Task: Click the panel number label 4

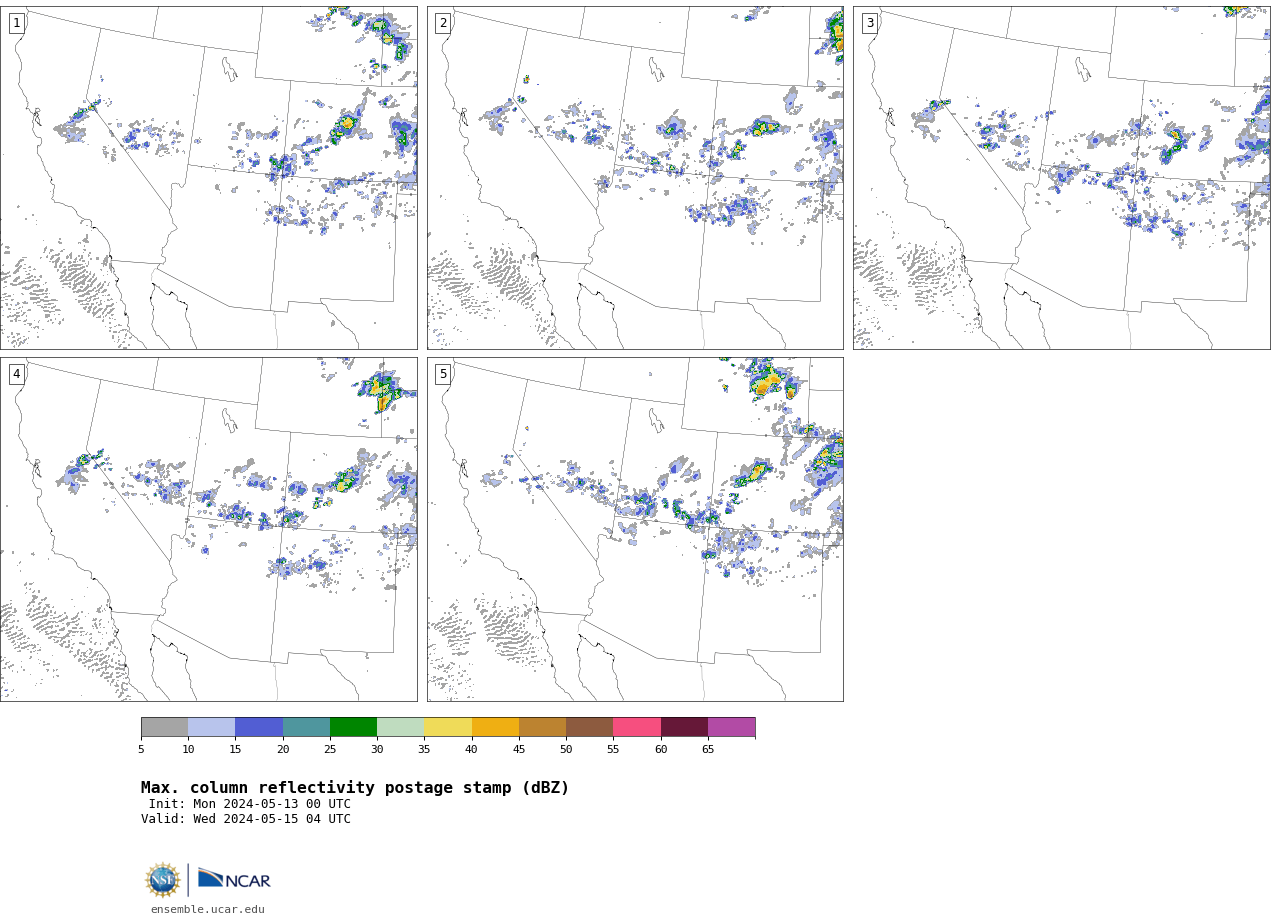Action: coord(16,374)
